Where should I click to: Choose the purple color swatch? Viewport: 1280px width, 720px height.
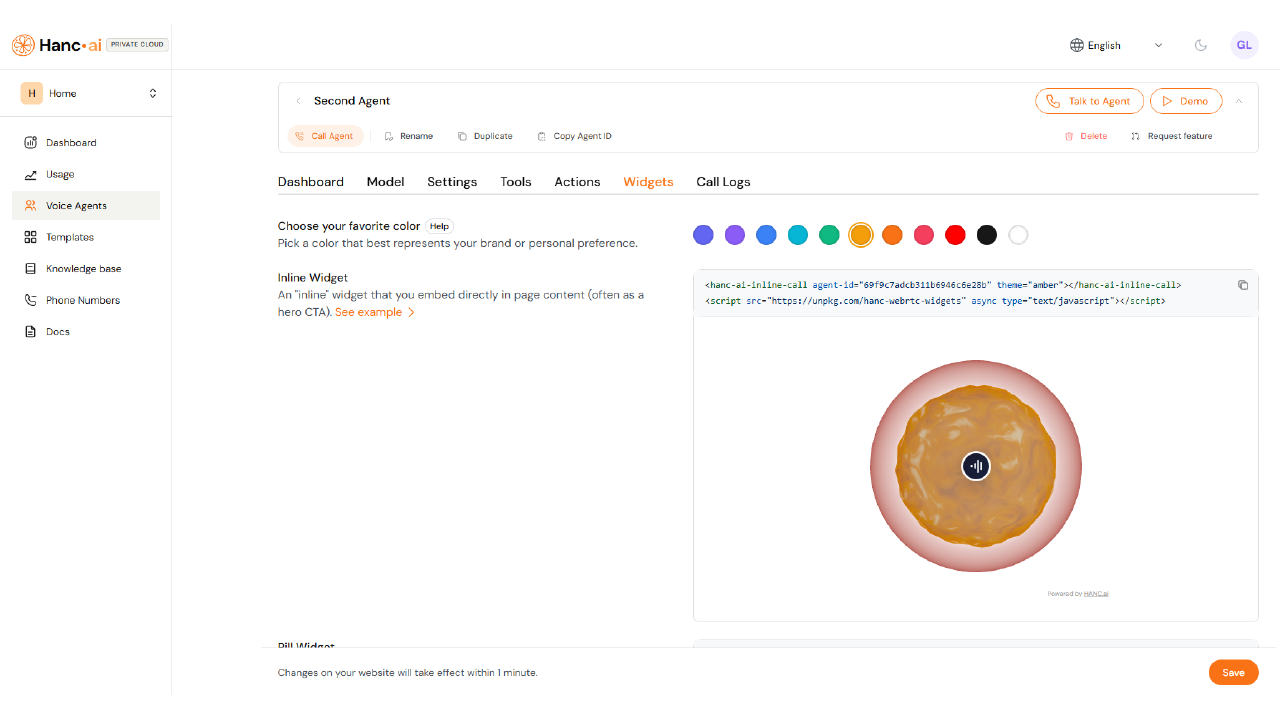coord(735,235)
